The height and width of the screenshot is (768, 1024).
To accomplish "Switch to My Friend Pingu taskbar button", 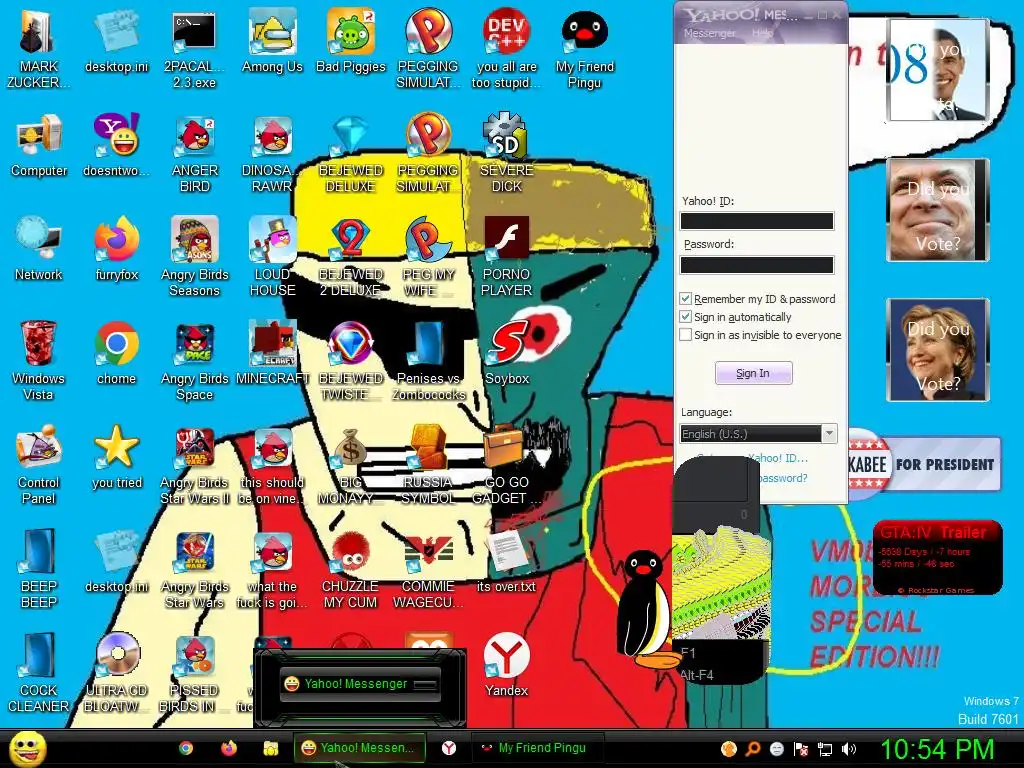I will (536, 748).
